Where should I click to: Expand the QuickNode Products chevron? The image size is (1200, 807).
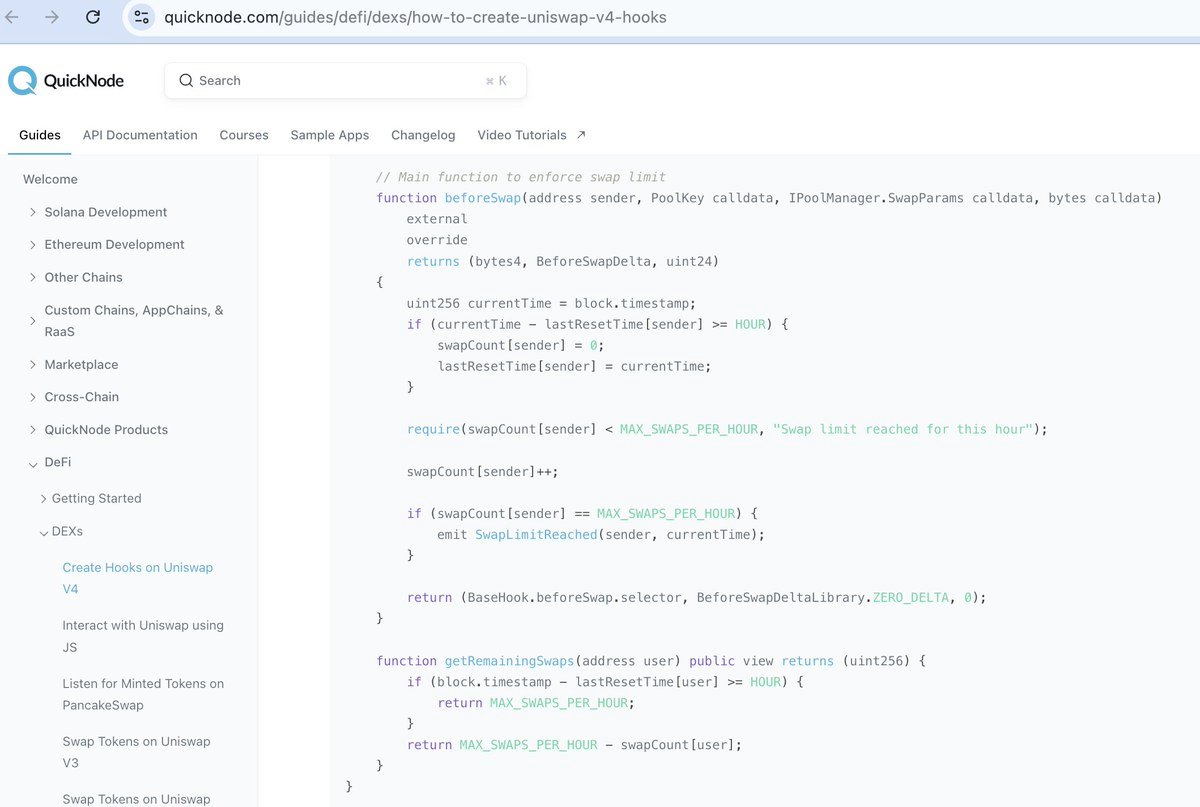(33, 429)
